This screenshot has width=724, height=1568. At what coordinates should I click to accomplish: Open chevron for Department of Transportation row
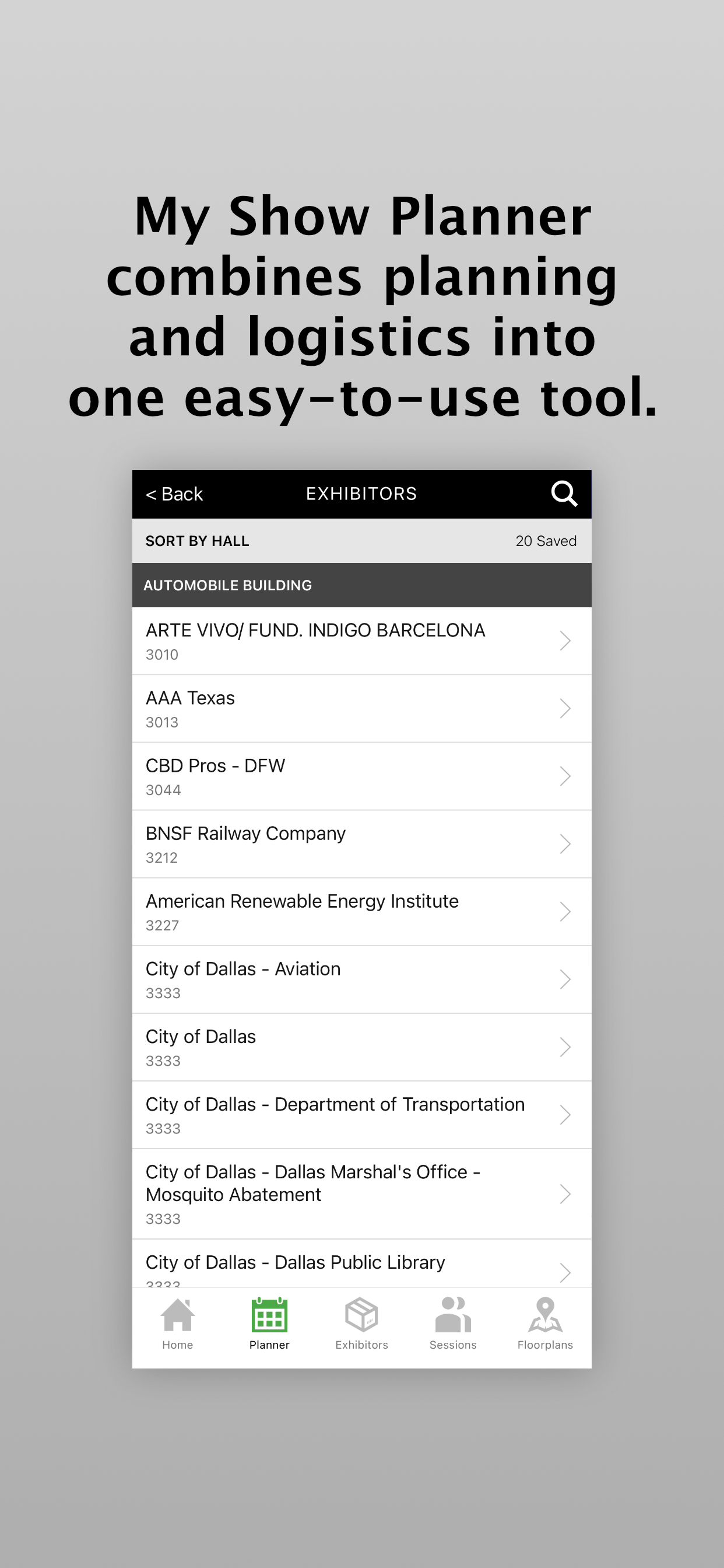pos(565,1115)
